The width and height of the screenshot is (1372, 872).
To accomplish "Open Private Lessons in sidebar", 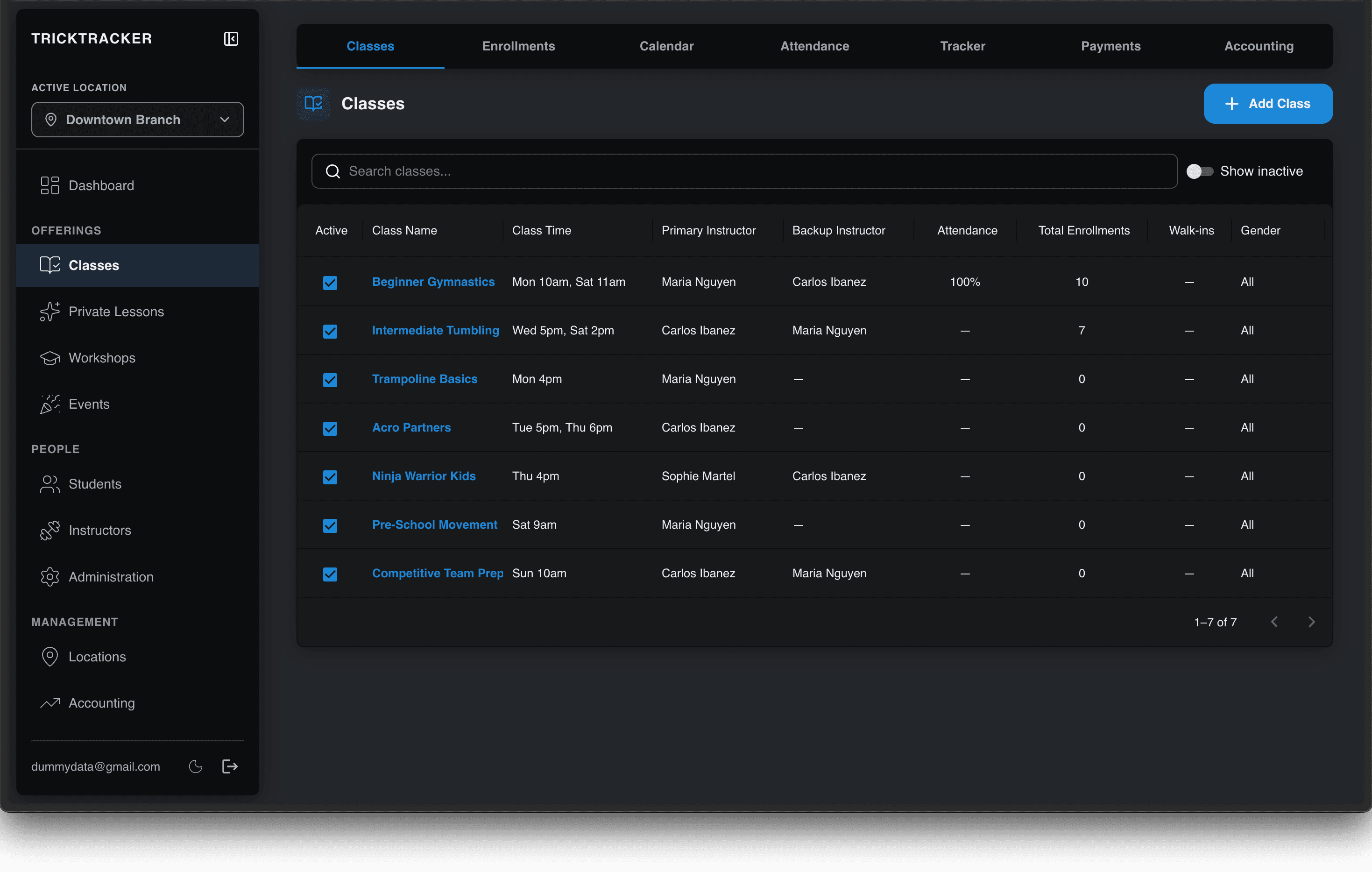I will point(137,312).
